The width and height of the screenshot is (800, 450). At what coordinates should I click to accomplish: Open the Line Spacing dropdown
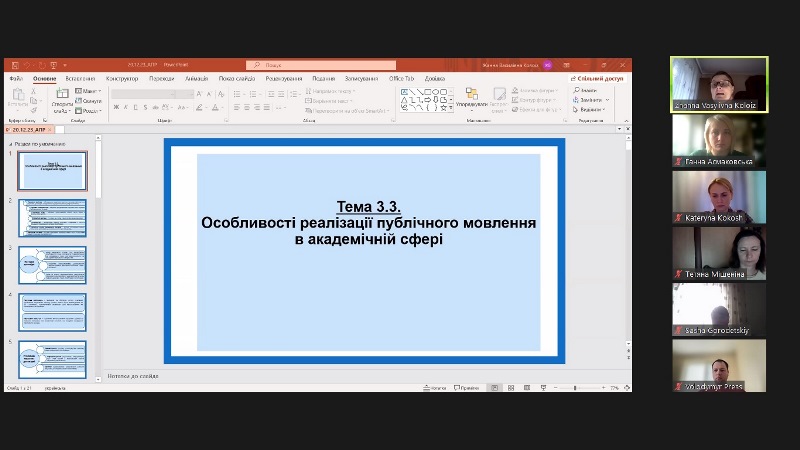pos(294,94)
